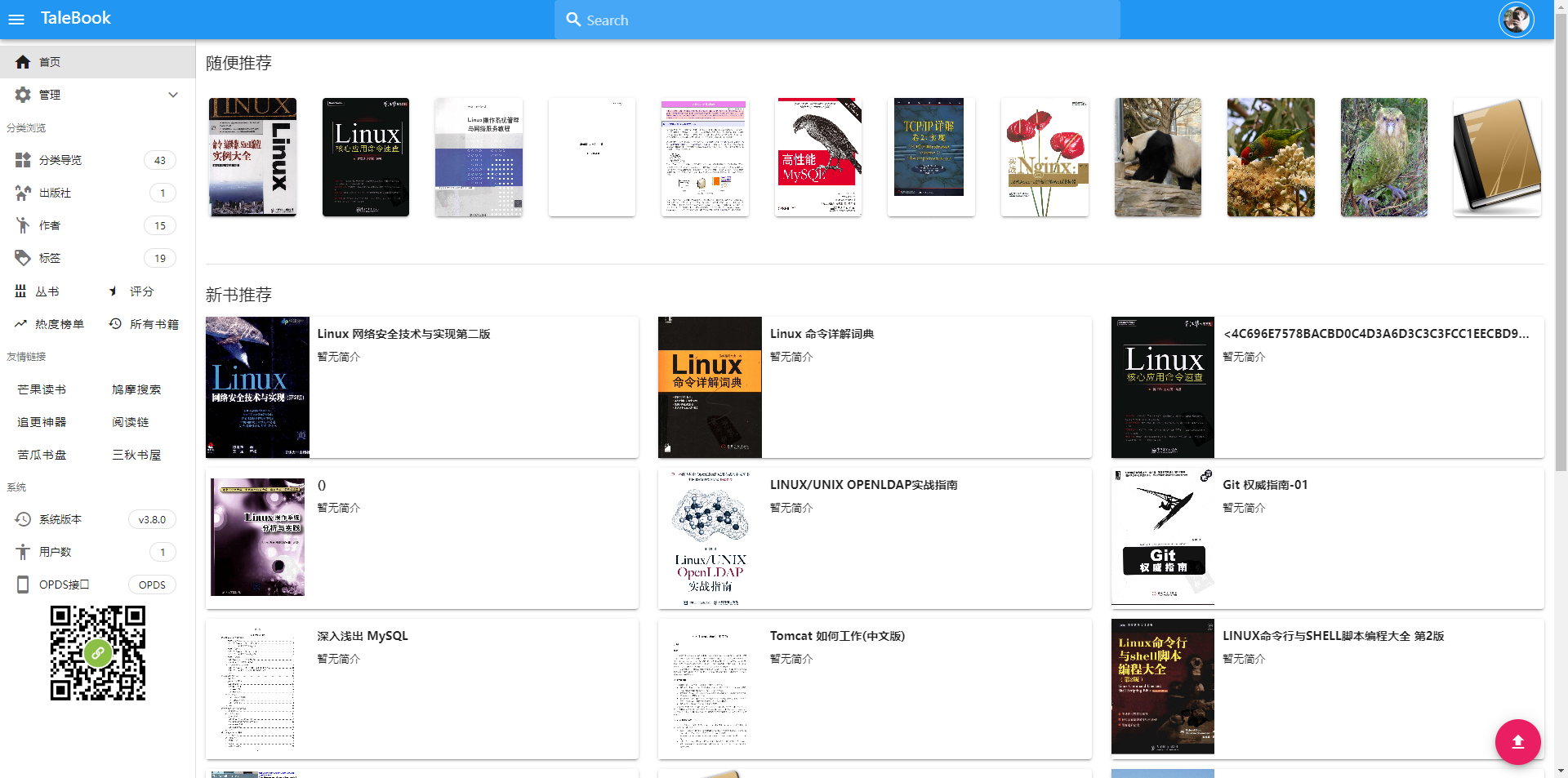Click the OPDS接口 phone icon
Screen dimensions: 1568x778
(23, 585)
